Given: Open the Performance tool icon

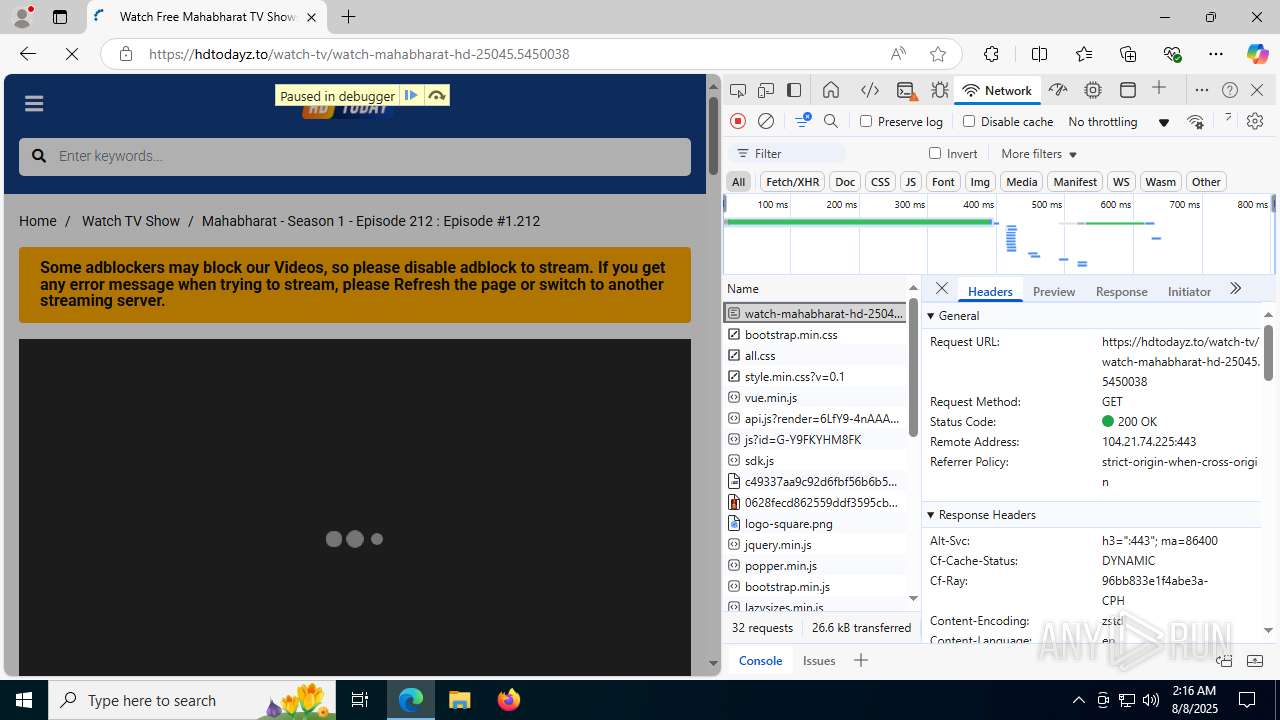Looking at the screenshot, I should point(1058,90).
